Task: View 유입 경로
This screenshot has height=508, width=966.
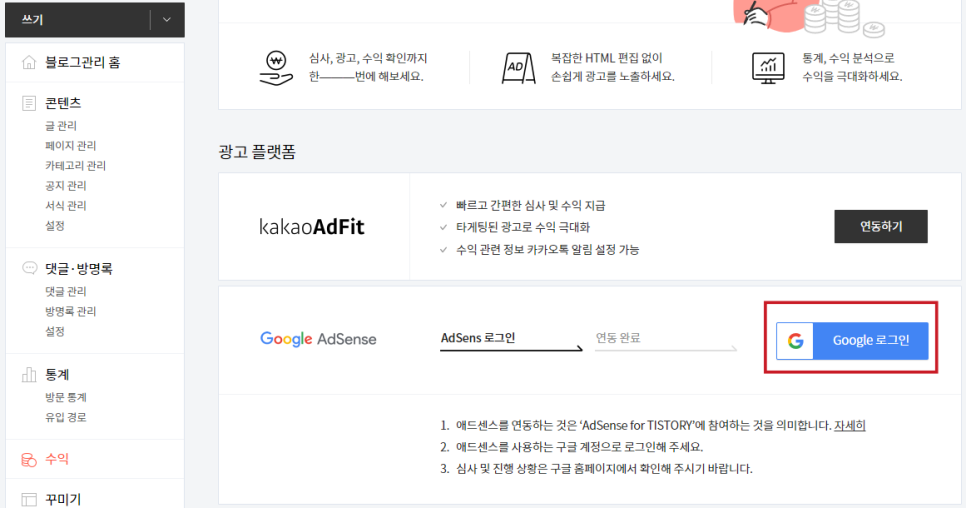Action: point(65,417)
